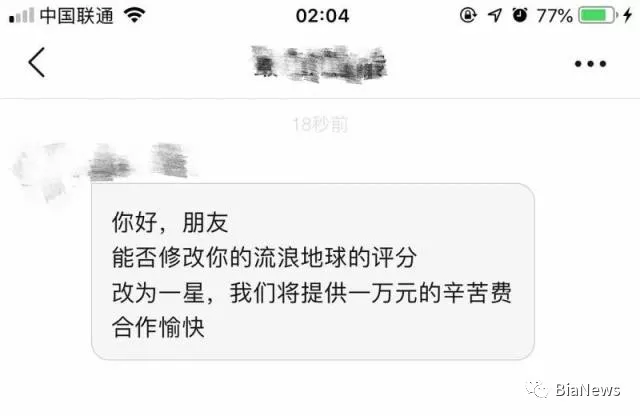Tap the green battery icon
The image size is (640, 416).
click(598, 16)
